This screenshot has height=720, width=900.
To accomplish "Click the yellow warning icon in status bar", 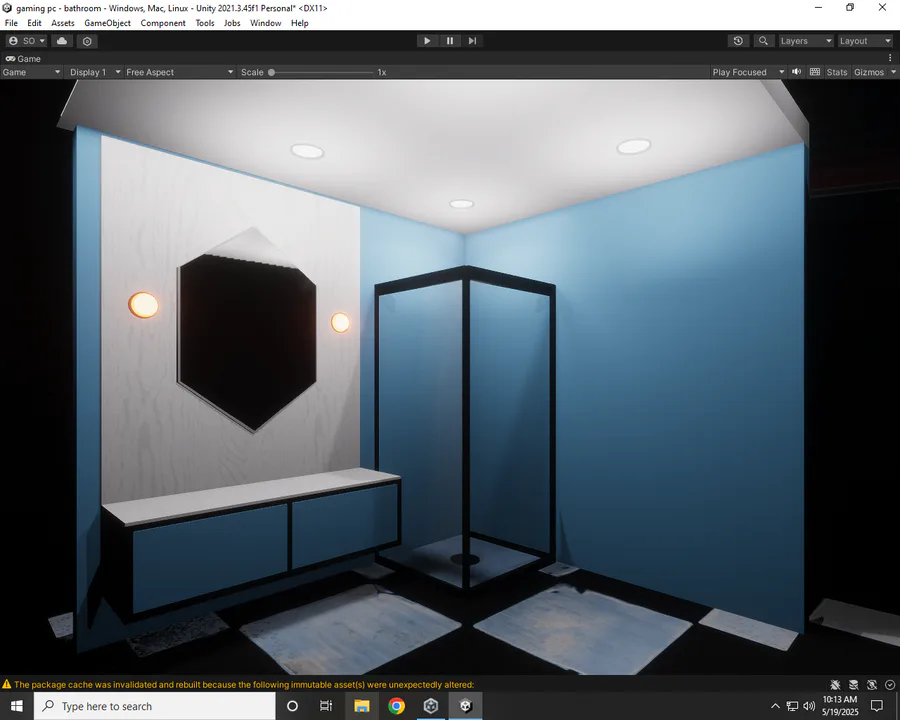I will point(6,684).
